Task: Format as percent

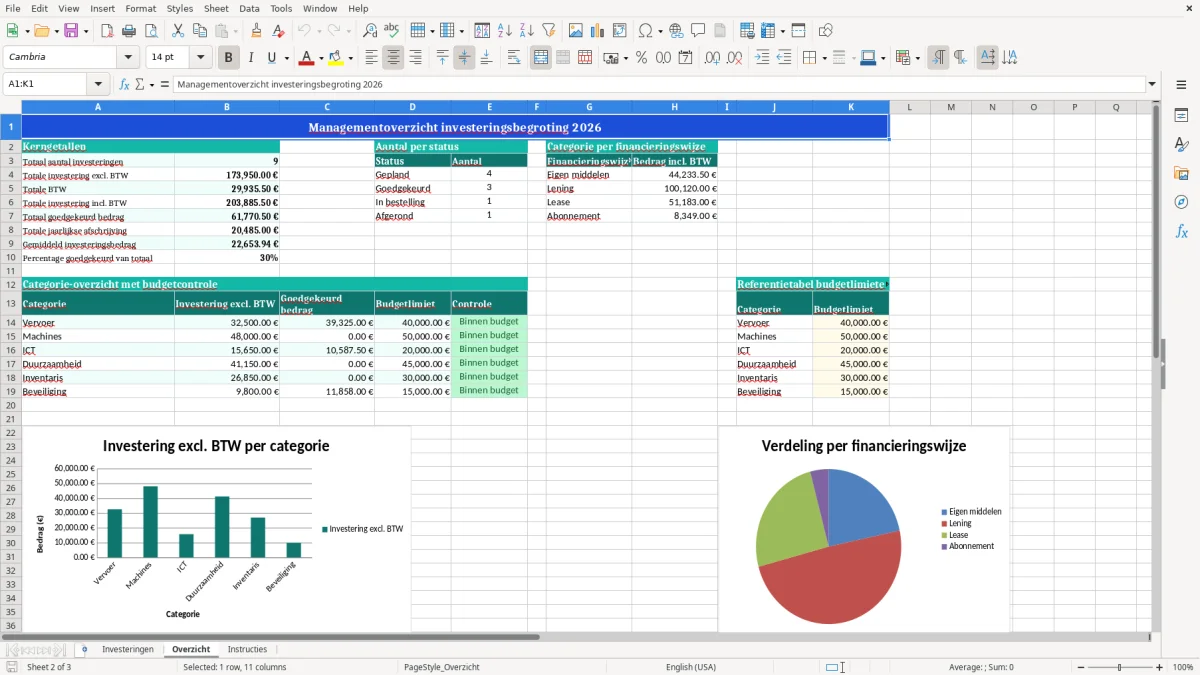Action: click(641, 58)
